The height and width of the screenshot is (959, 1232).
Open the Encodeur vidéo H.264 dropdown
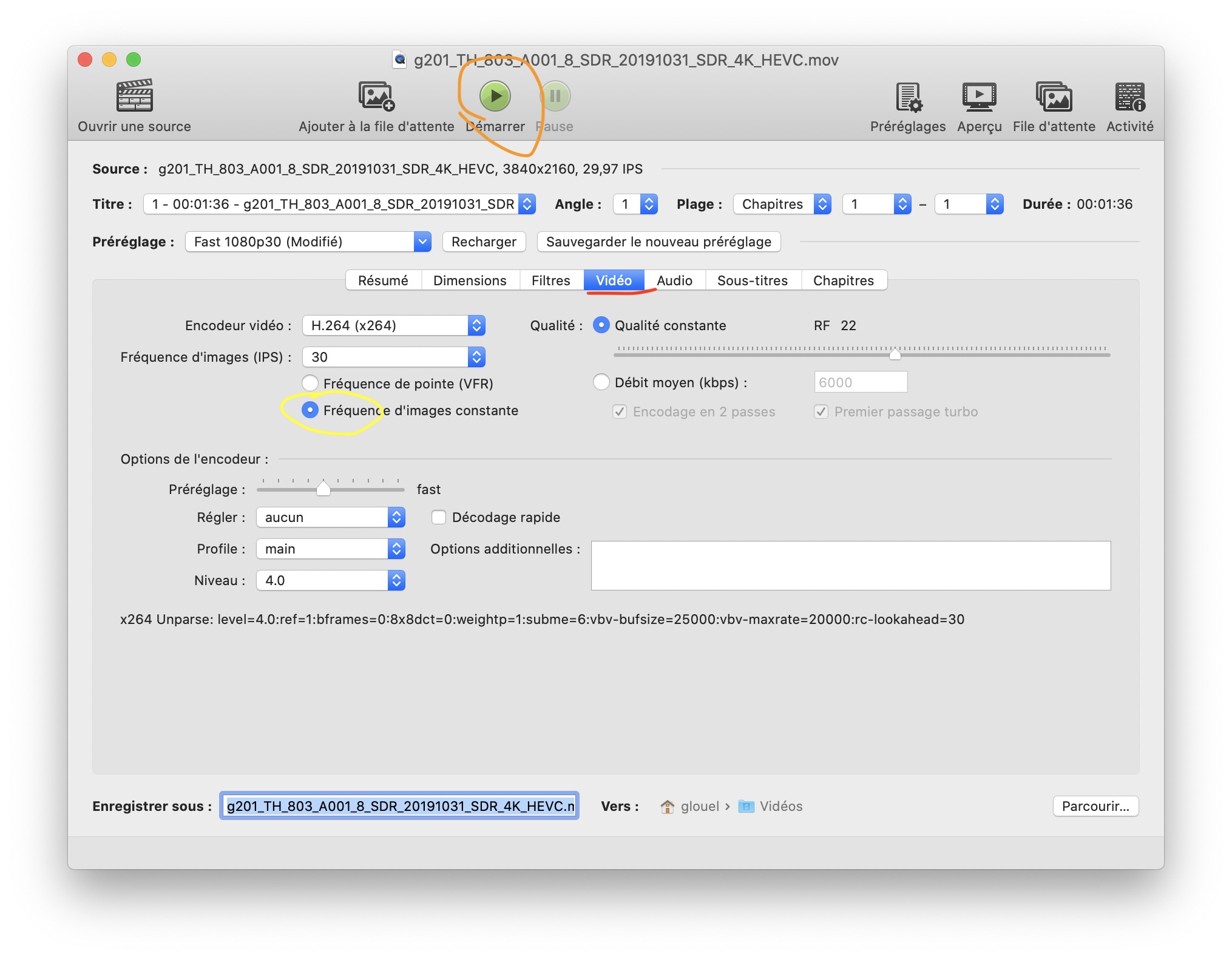pos(393,325)
